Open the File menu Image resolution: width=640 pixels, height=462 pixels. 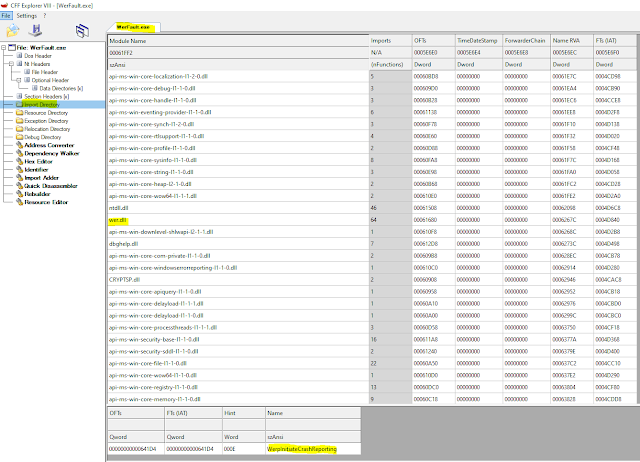[x=6, y=16]
